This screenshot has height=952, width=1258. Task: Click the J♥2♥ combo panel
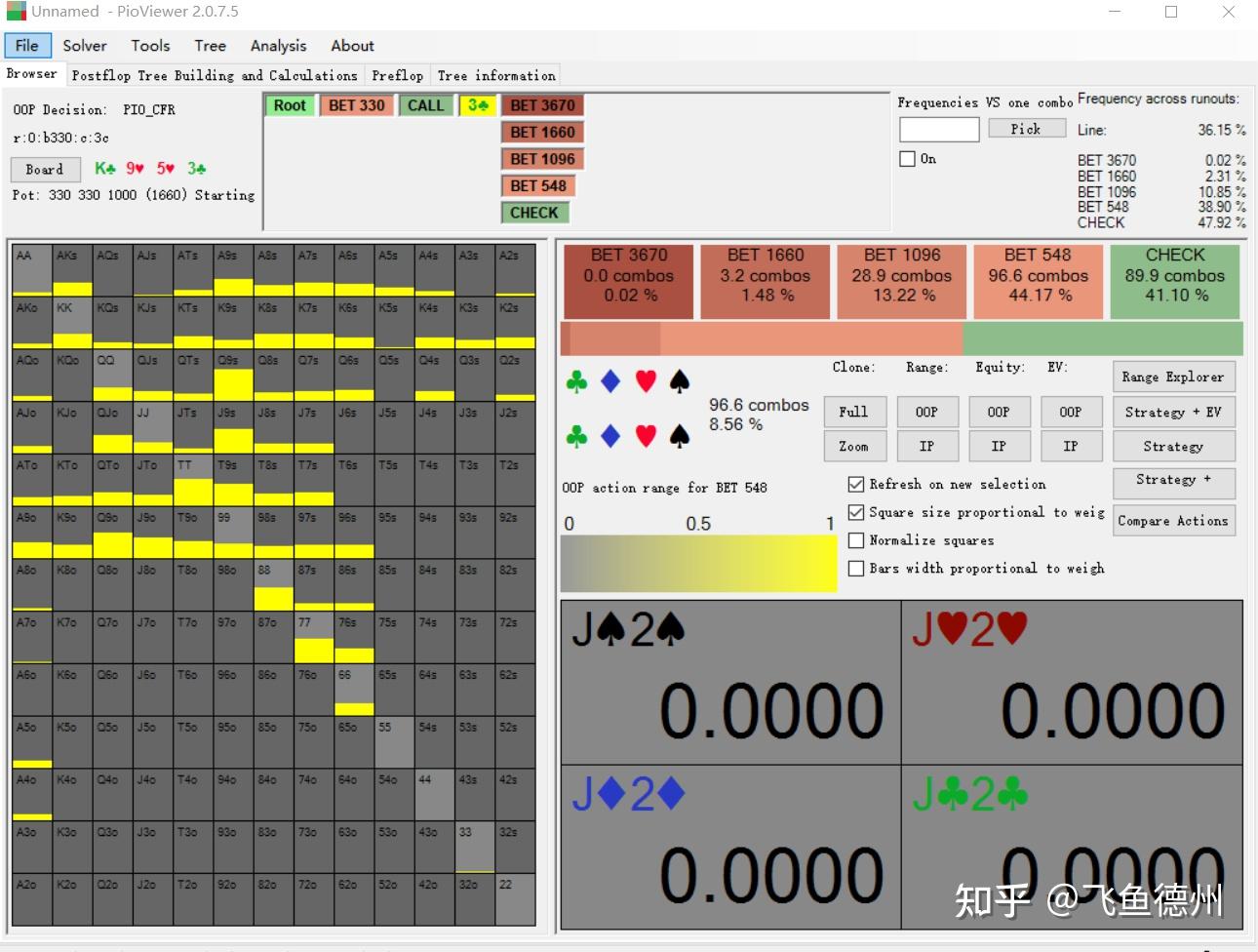(x=1072, y=683)
